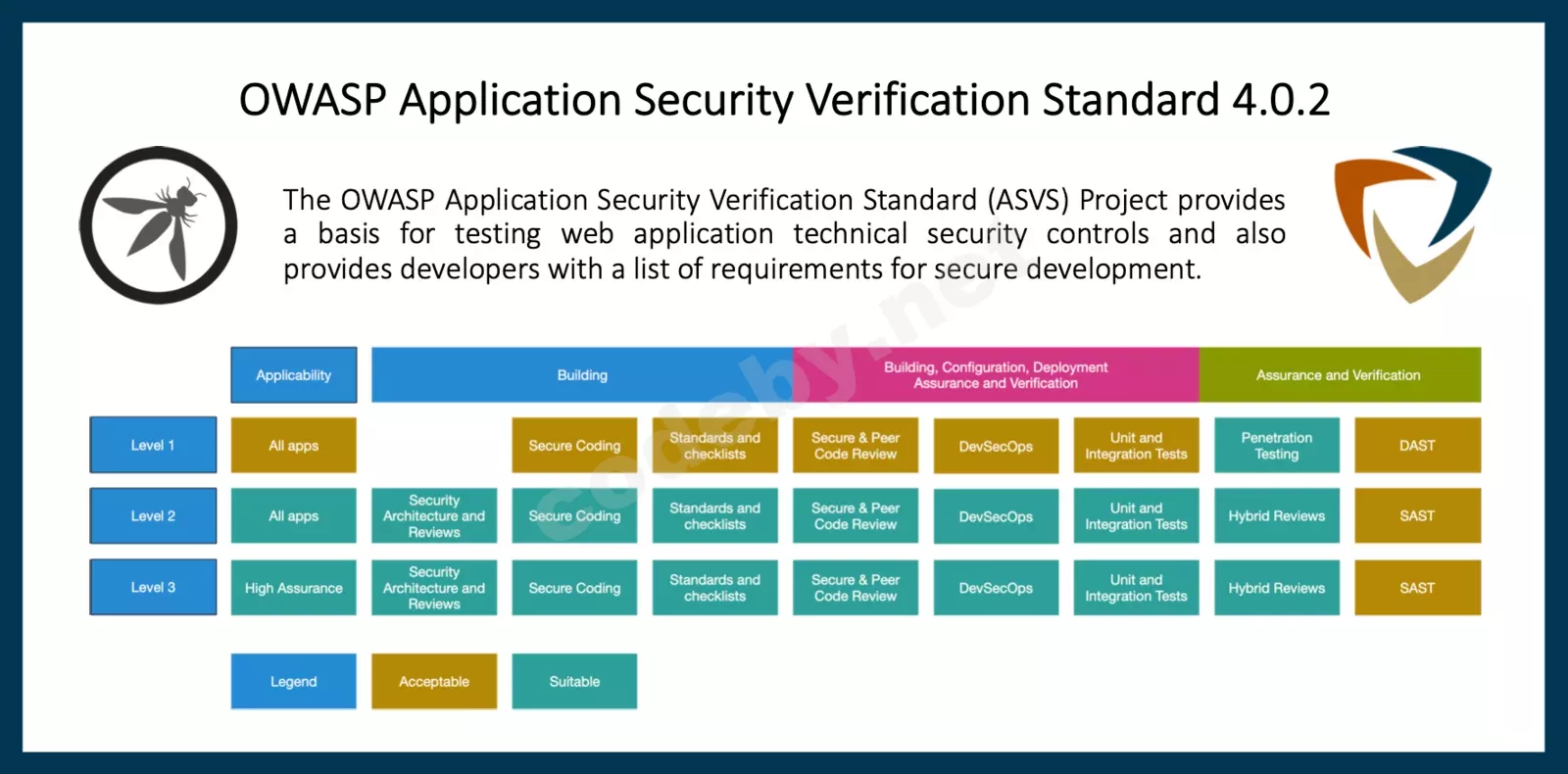Screen dimensions: 1568x774
Task: Click Level 2 Standards and checklists cell
Action: click(715, 516)
